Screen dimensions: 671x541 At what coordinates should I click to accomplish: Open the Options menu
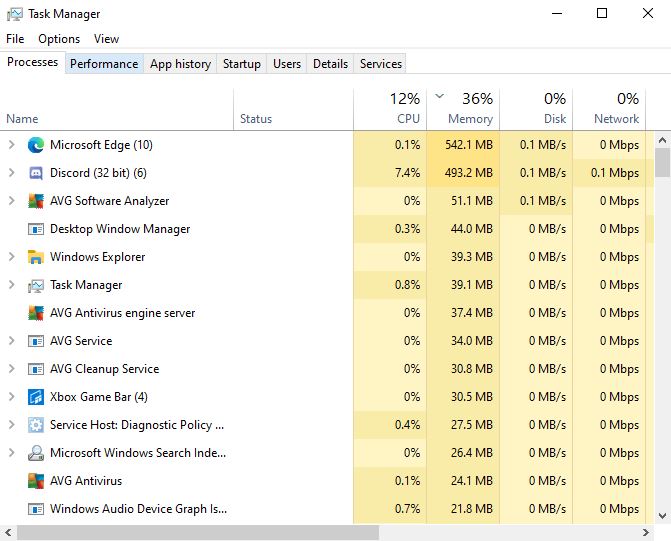pos(59,39)
